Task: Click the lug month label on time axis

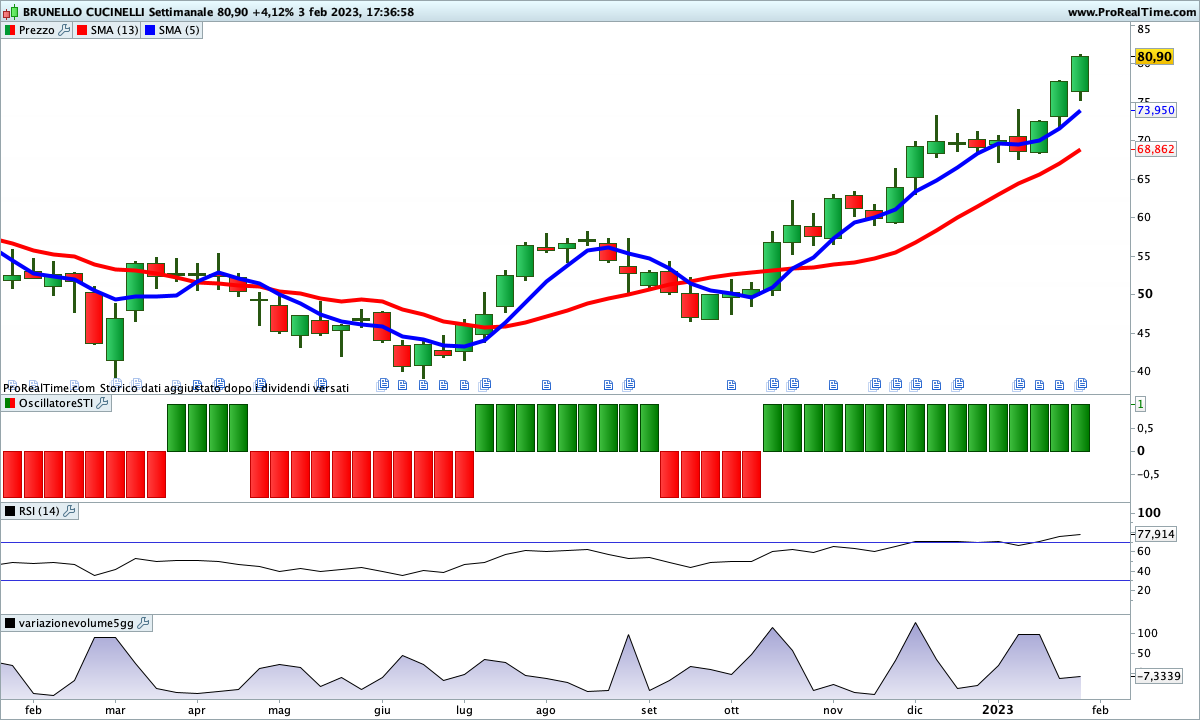Action: (x=463, y=709)
